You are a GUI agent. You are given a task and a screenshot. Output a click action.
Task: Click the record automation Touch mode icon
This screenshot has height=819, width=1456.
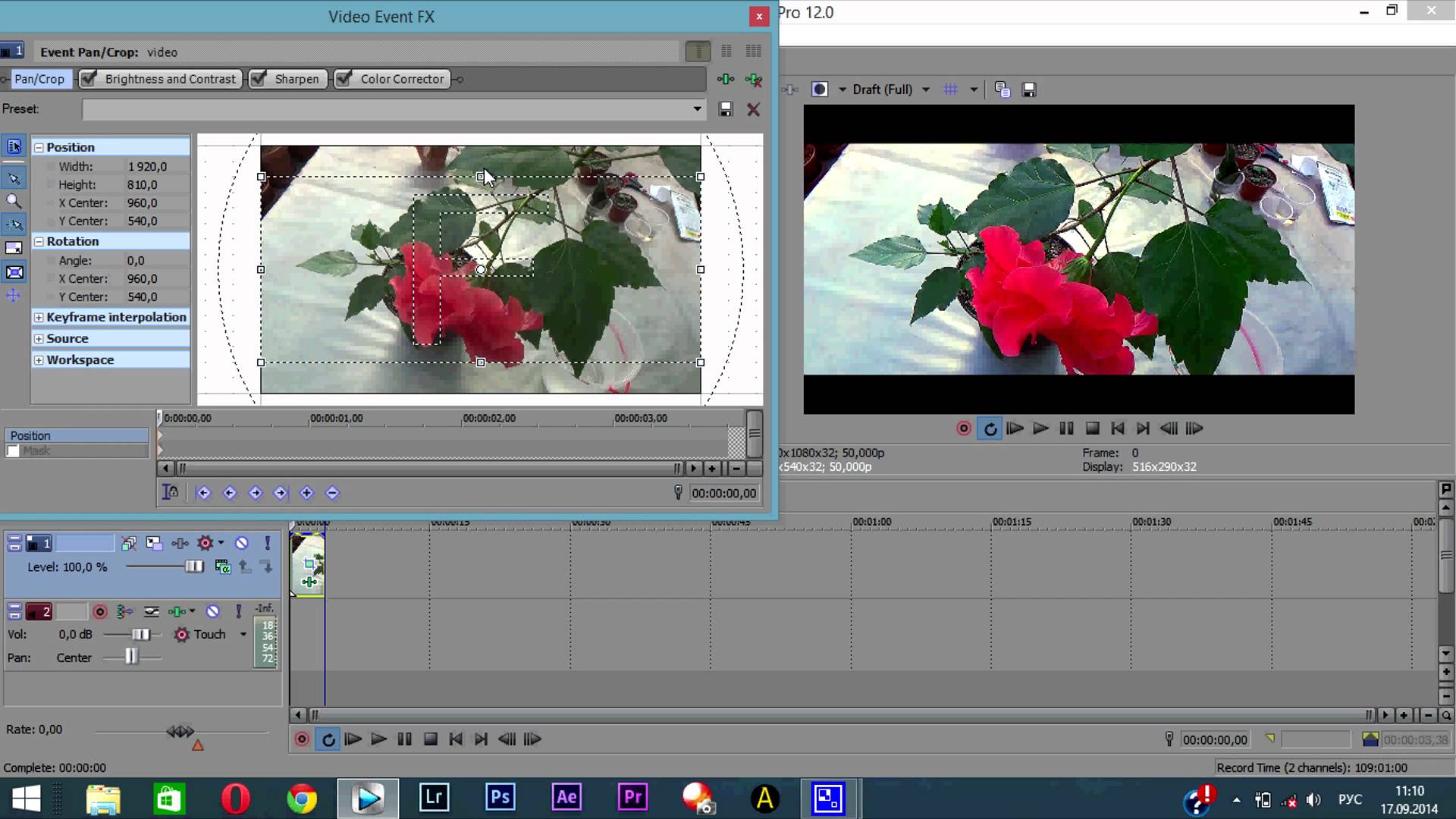point(180,633)
